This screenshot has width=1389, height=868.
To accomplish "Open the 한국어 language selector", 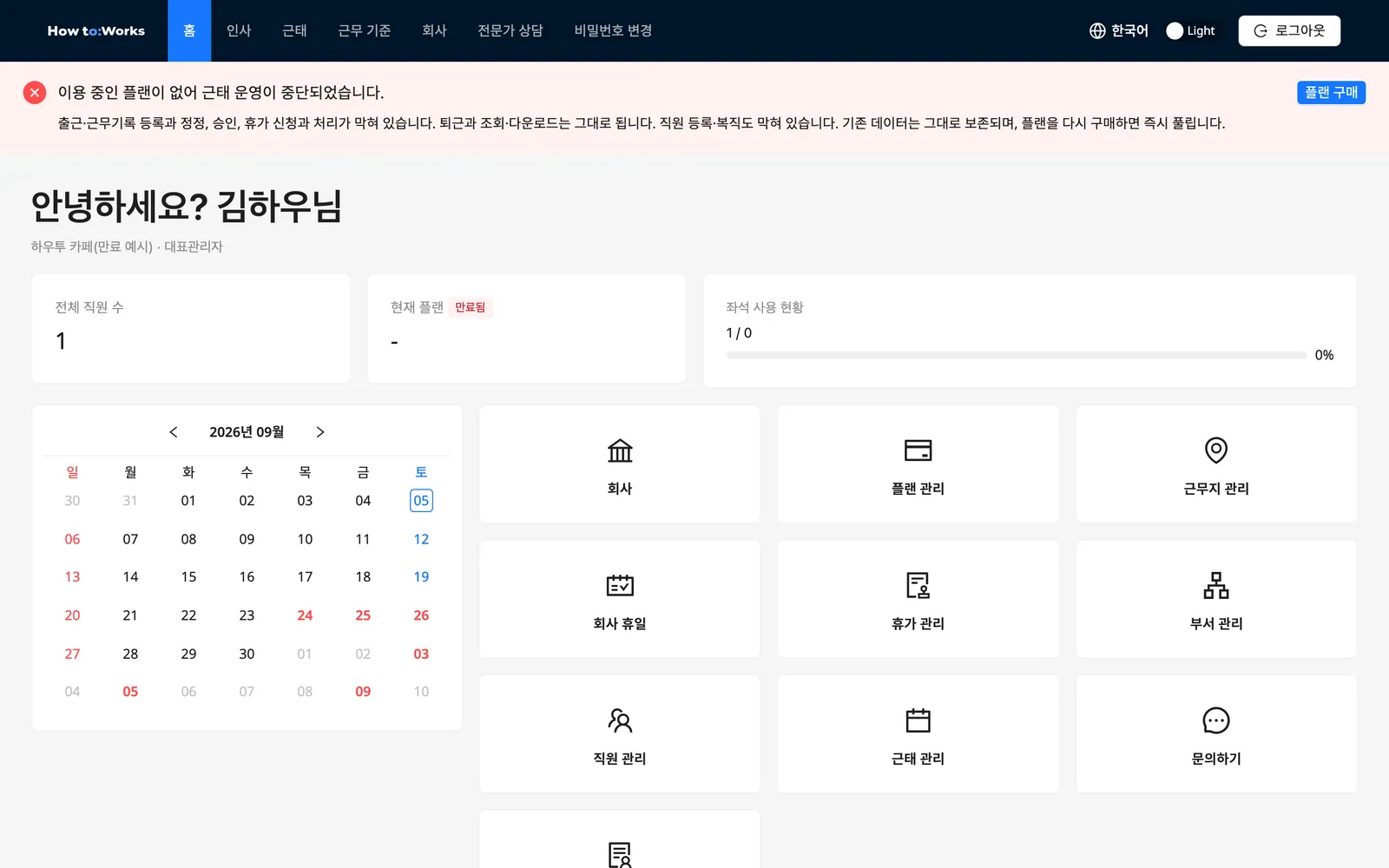I will tap(1118, 30).
